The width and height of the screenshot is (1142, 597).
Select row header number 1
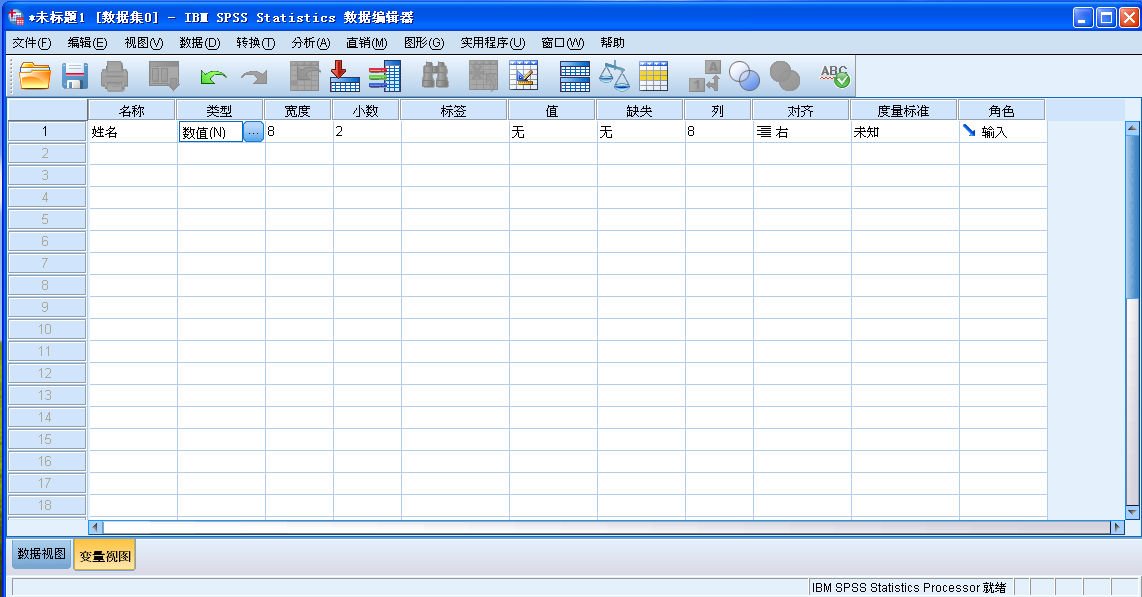coord(47,131)
